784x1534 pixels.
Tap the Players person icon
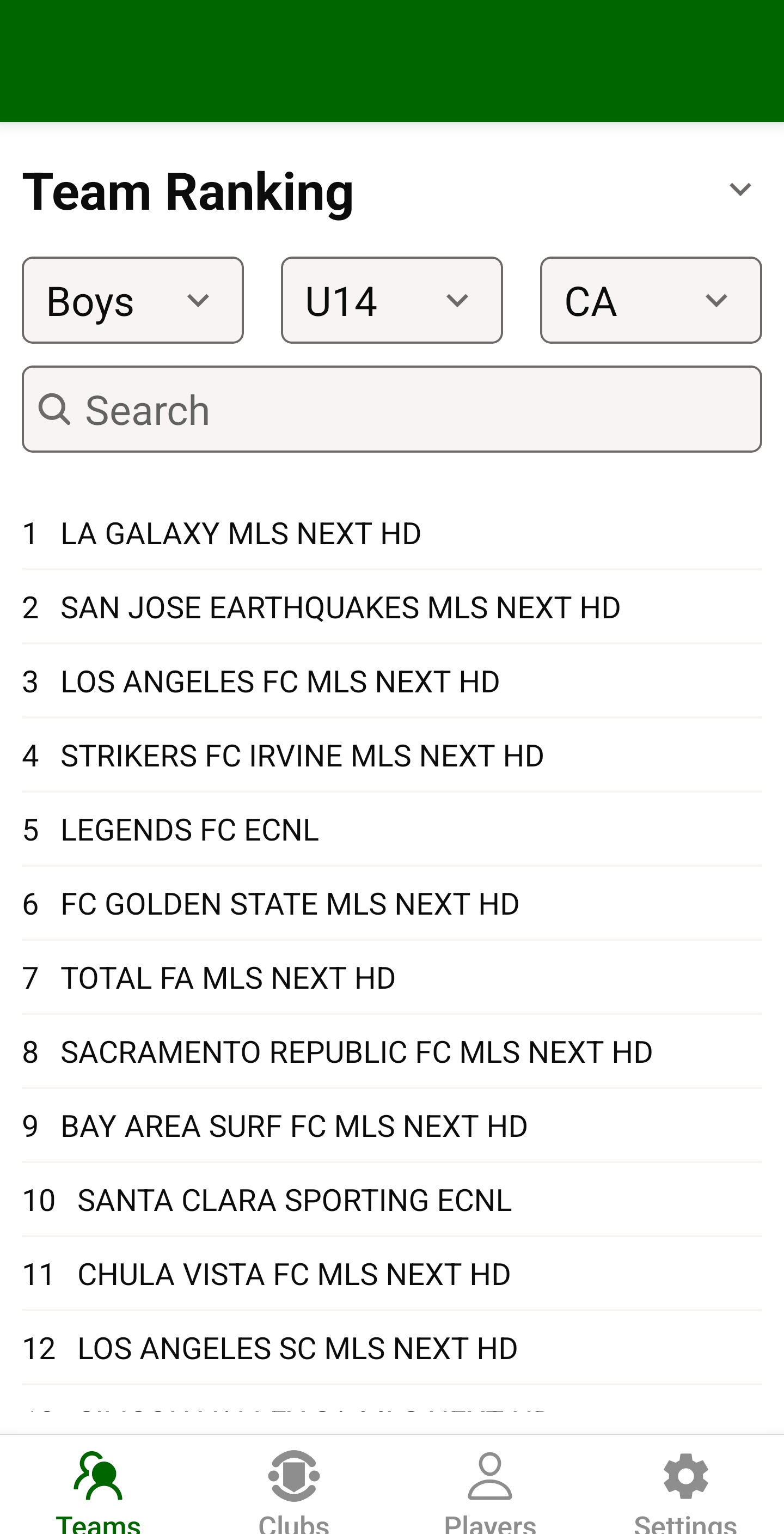click(x=490, y=1476)
